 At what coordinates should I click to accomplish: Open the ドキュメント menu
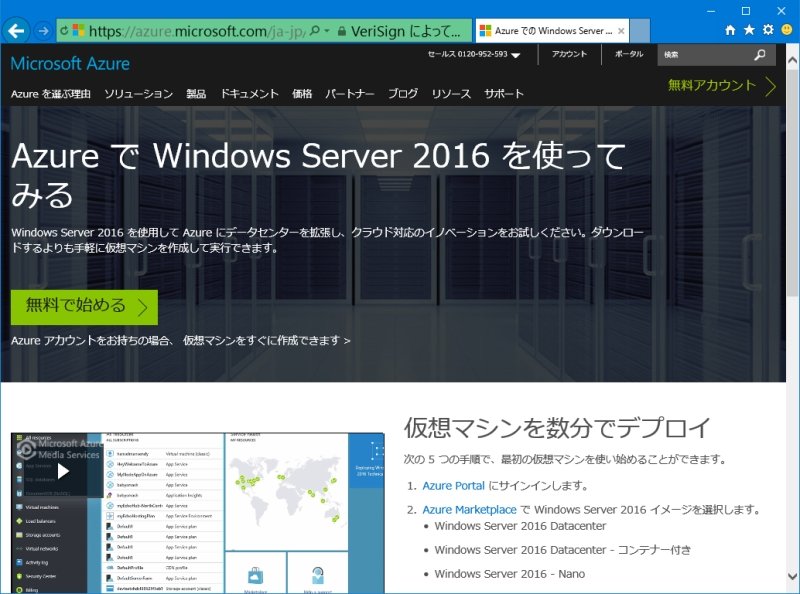click(x=249, y=94)
